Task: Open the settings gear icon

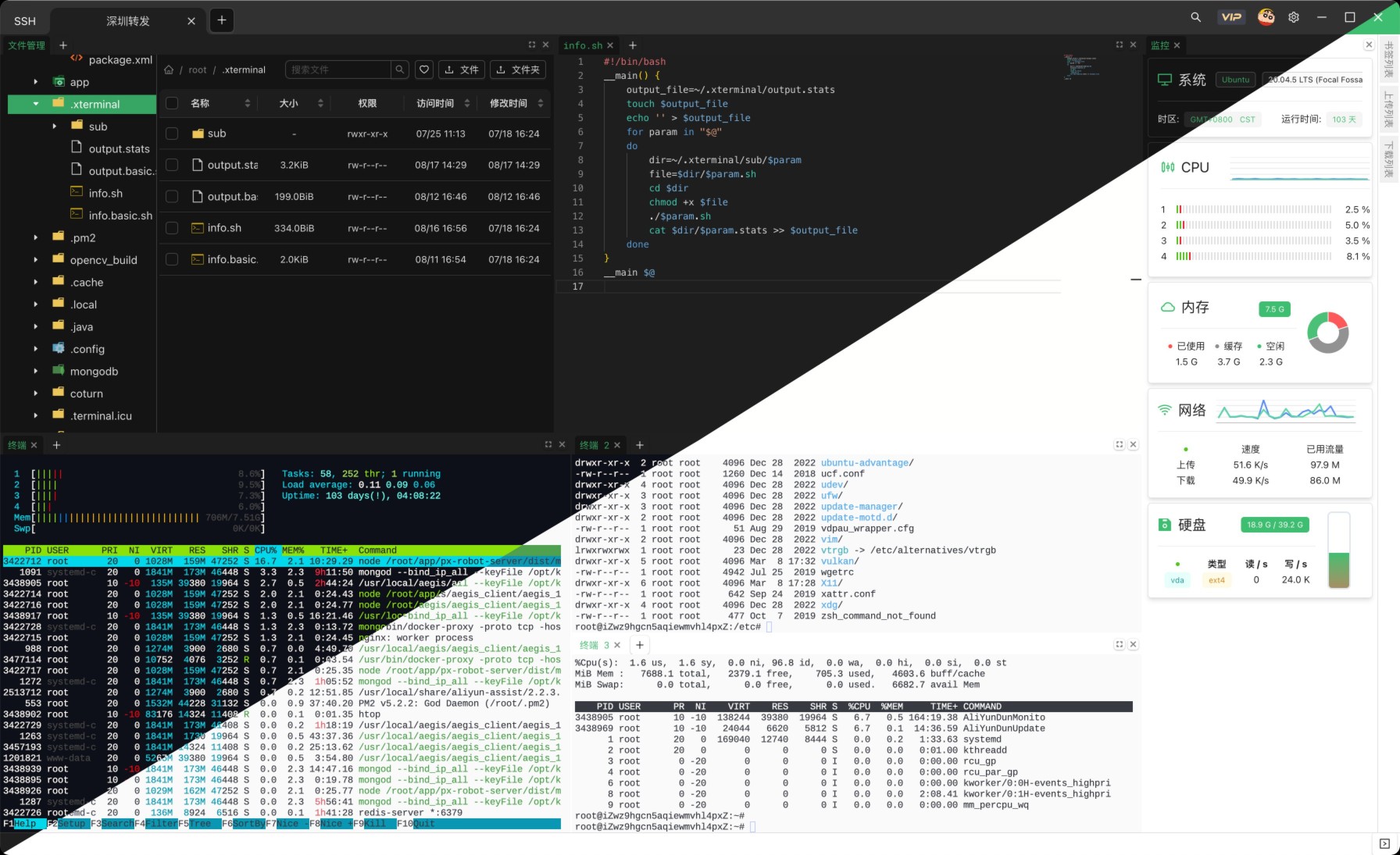Action: [1294, 17]
